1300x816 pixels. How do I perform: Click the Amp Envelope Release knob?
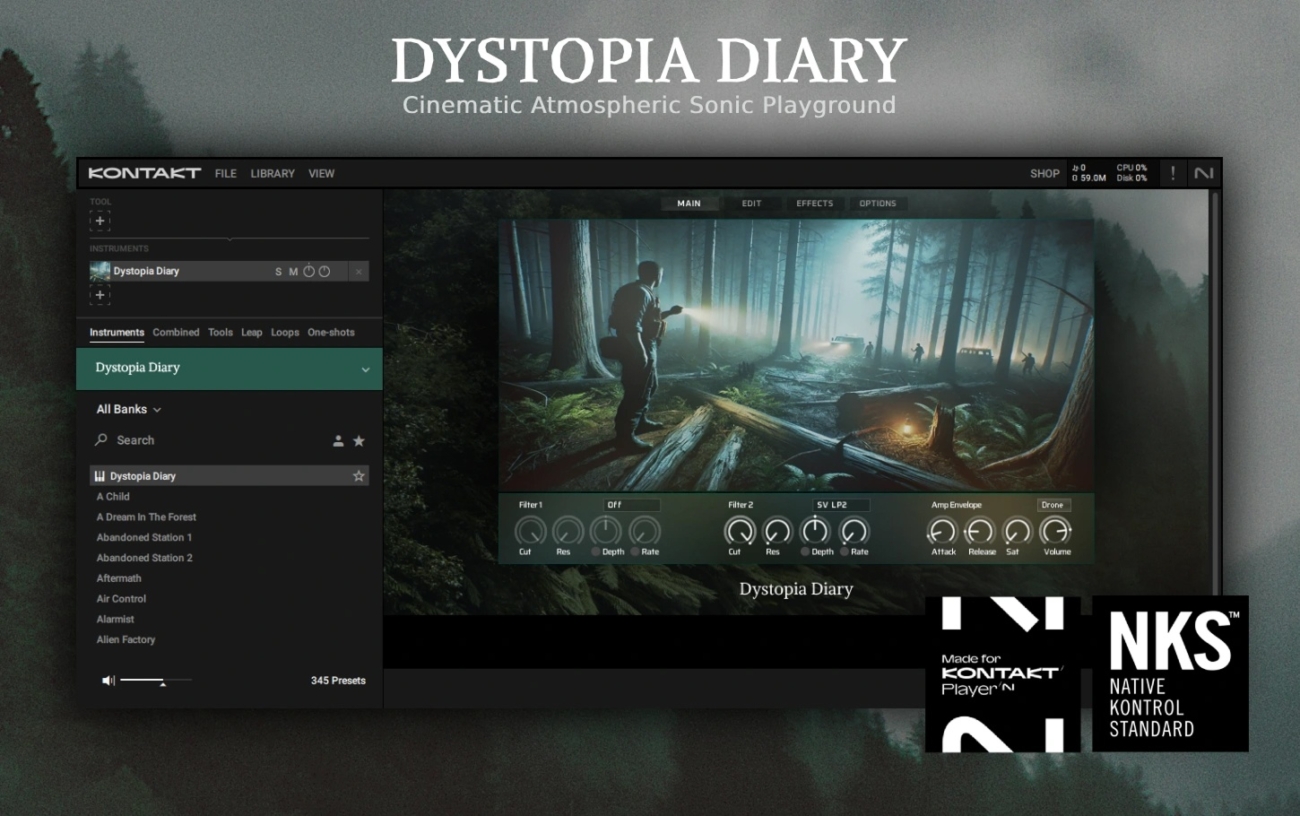[x=981, y=531]
